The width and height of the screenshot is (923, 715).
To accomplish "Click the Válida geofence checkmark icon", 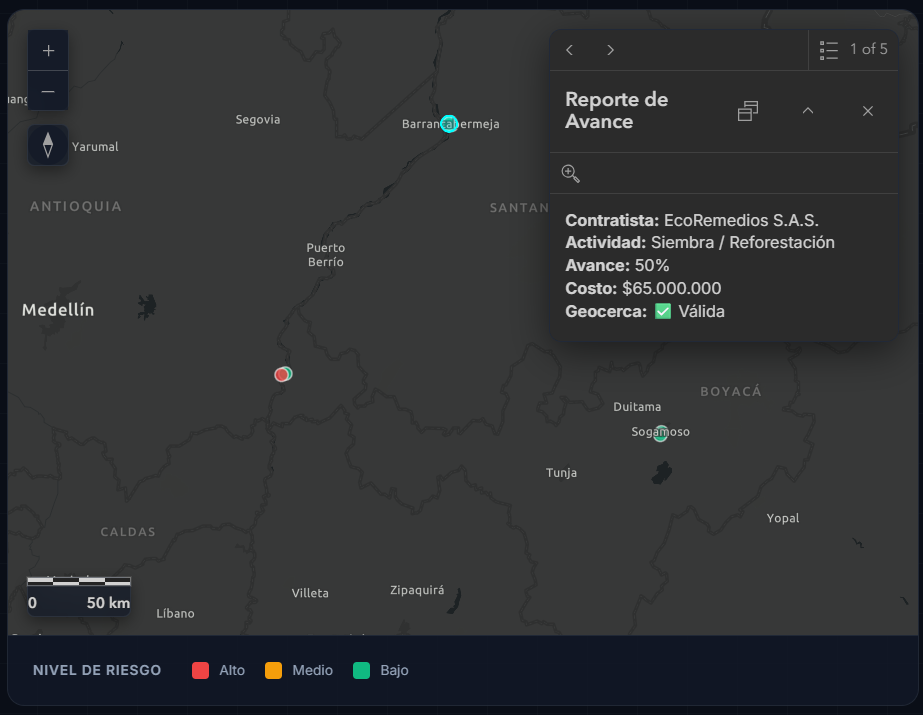I will (662, 311).
